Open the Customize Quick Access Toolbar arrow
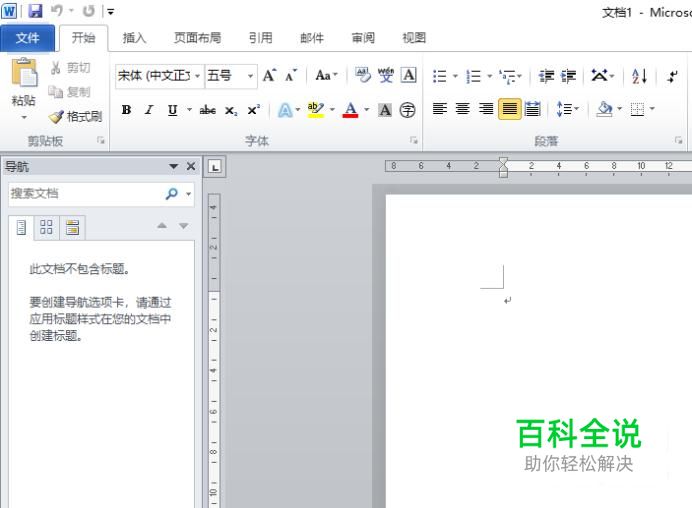The width and height of the screenshot is (692, 508). click(x=111, y=12)
